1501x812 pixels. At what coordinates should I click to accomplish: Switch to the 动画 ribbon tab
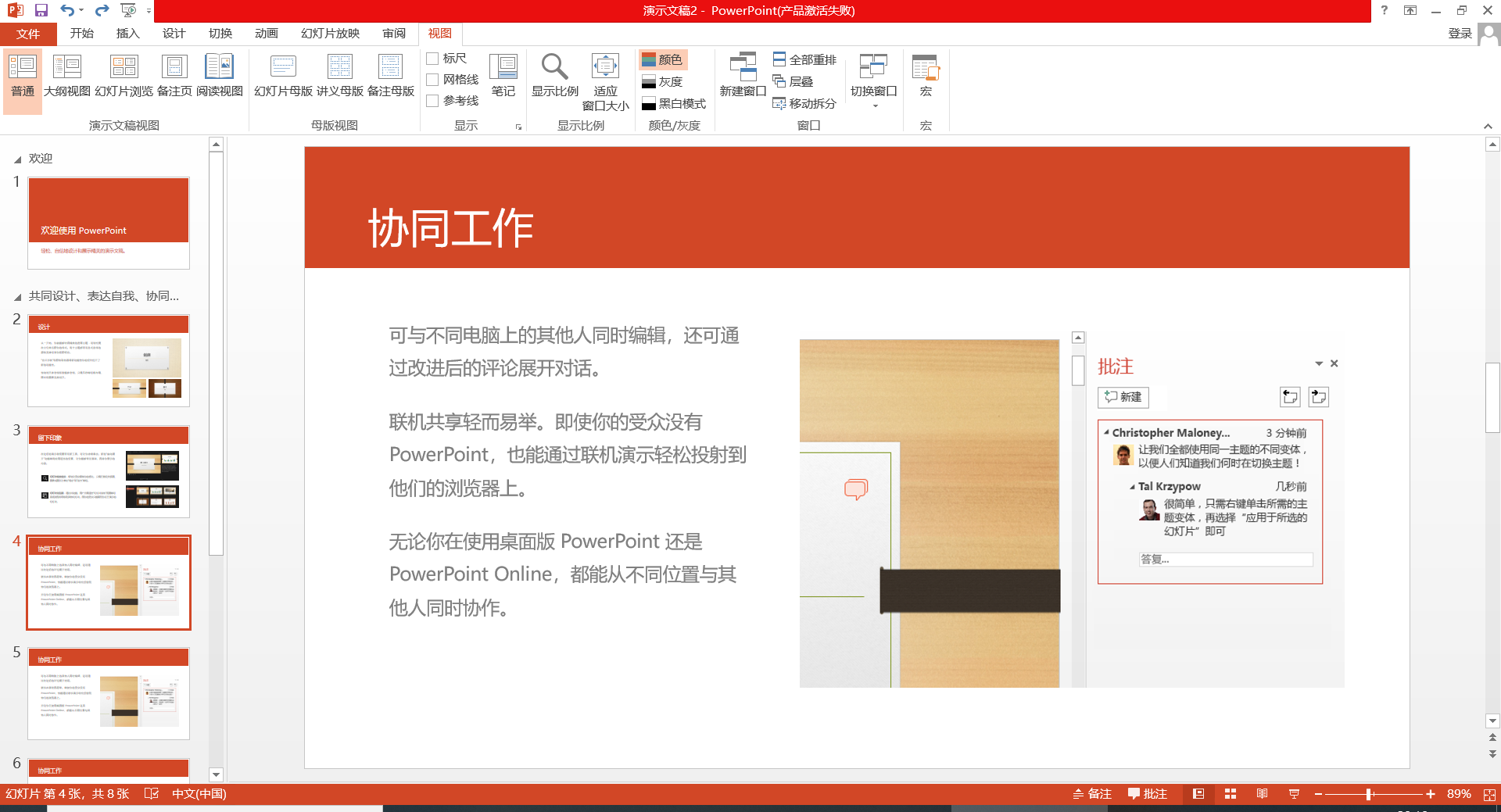coord(266,34)
